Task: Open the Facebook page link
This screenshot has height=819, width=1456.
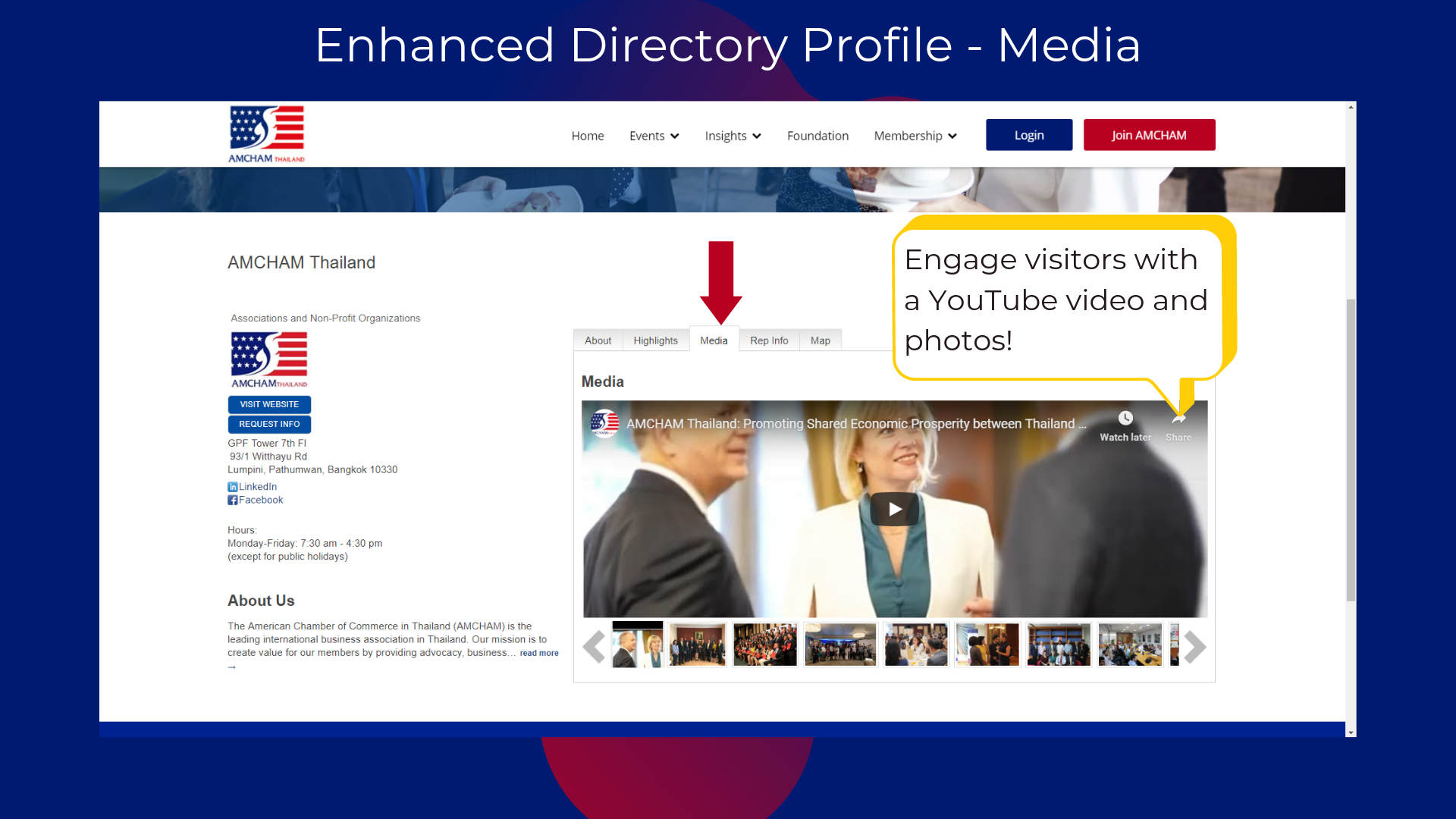Action: [261, 500]
